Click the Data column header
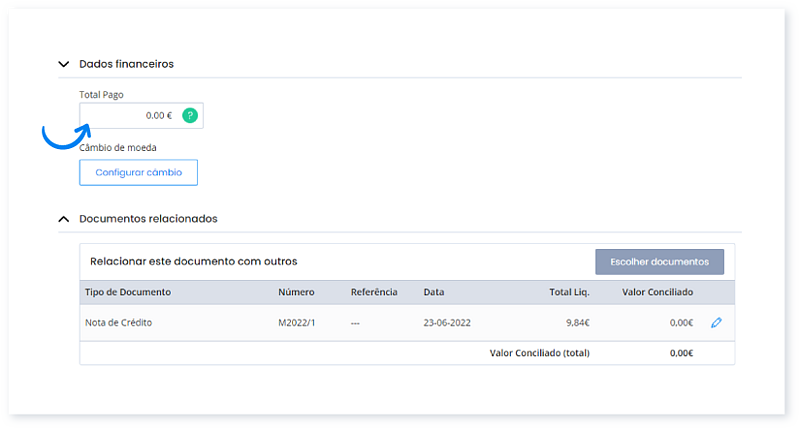 (x=434, y=293)
